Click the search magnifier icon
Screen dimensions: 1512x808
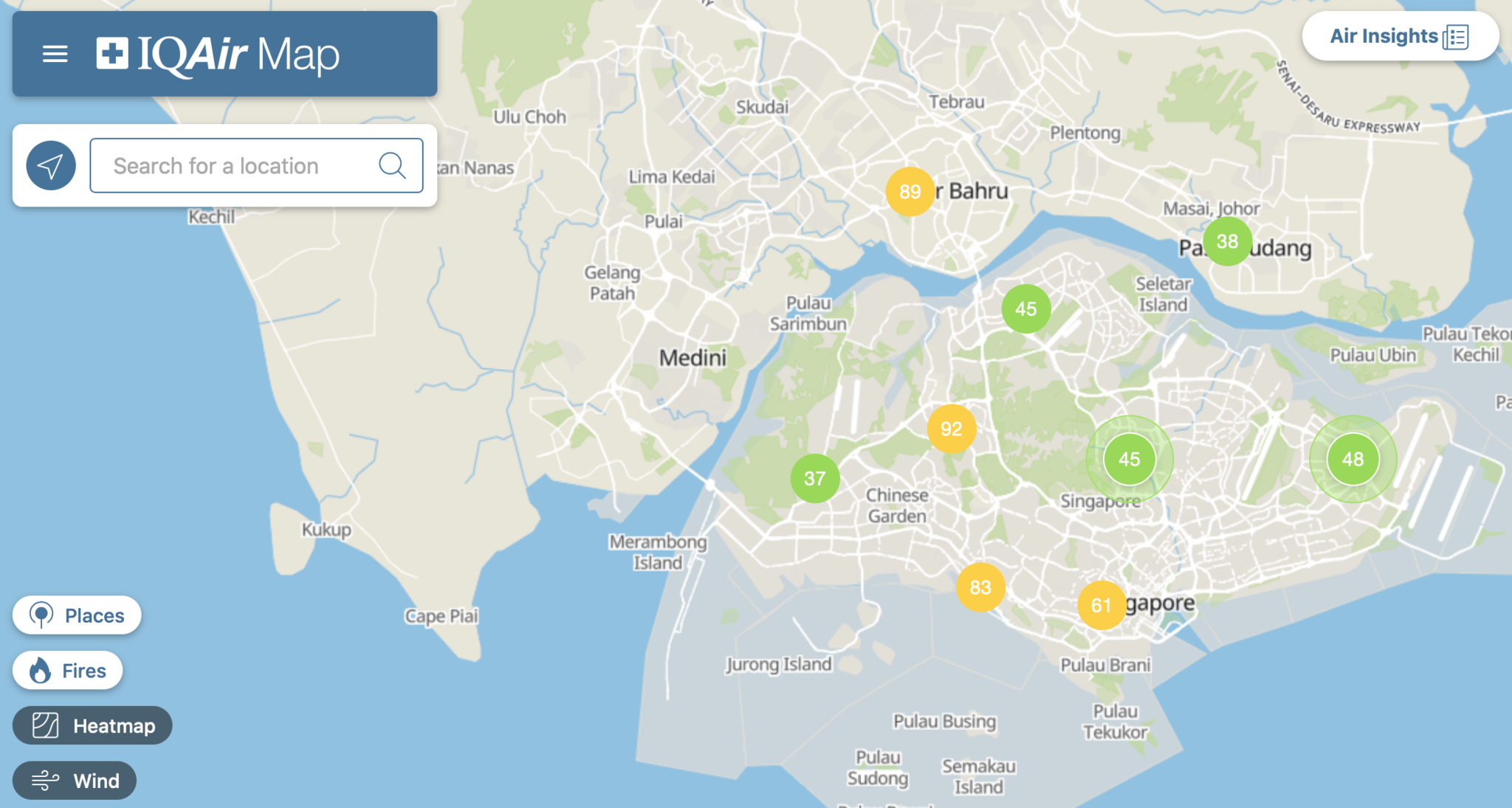pyautogui.click(x=392, y=165)
